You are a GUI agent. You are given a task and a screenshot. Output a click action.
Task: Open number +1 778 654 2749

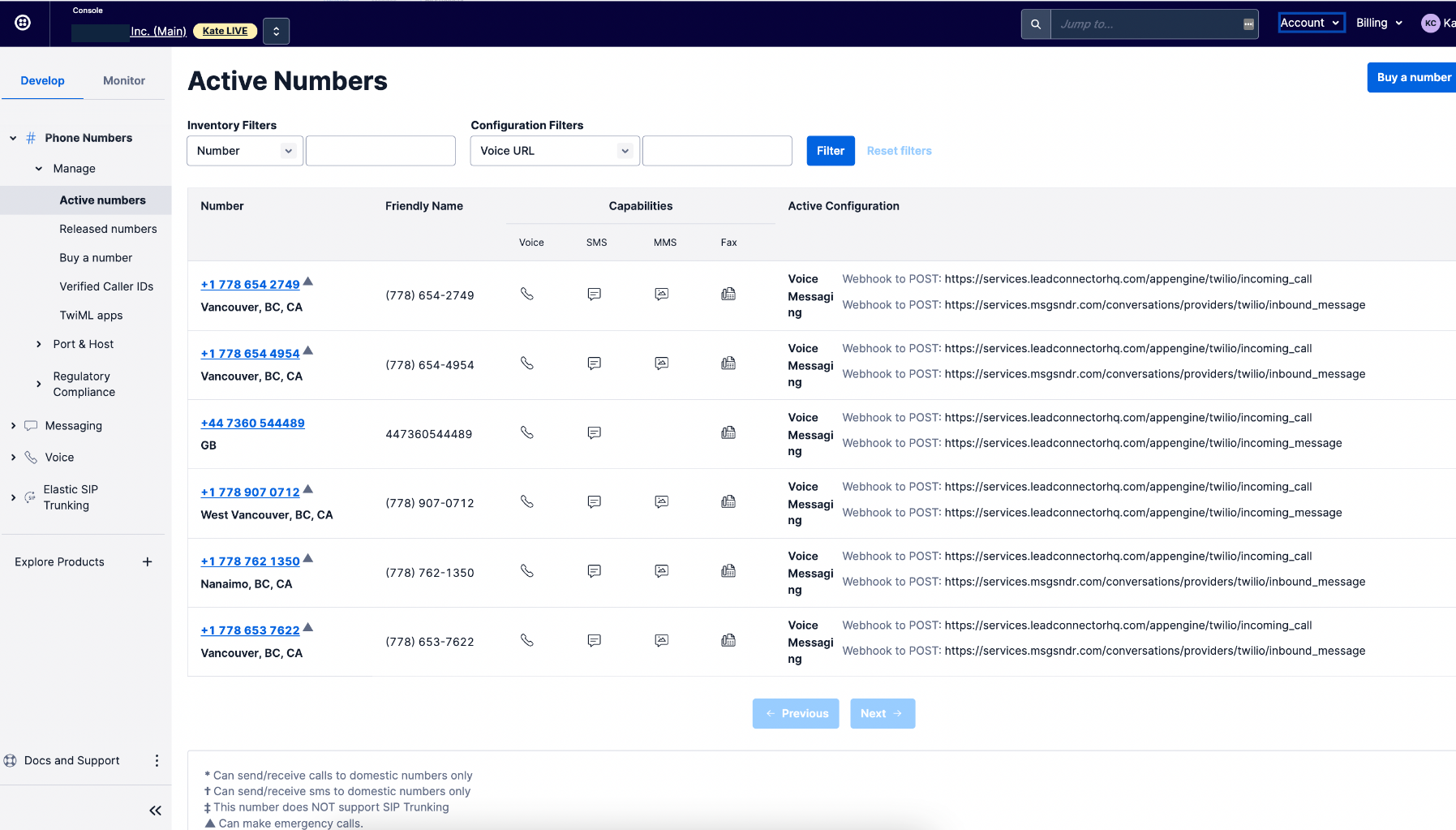coord(250,285)
